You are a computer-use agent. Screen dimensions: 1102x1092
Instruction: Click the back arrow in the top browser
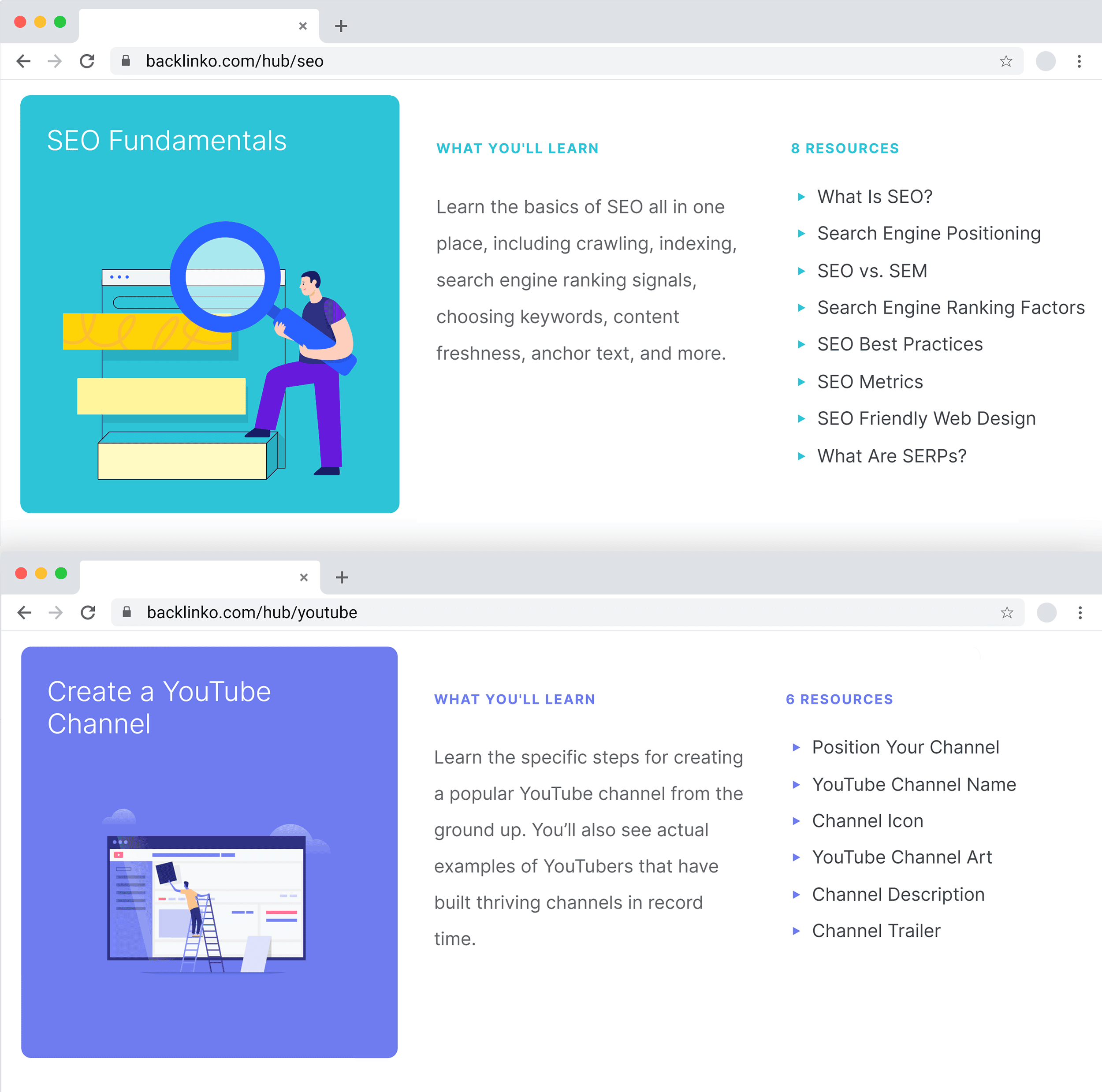tap(23, 61)
